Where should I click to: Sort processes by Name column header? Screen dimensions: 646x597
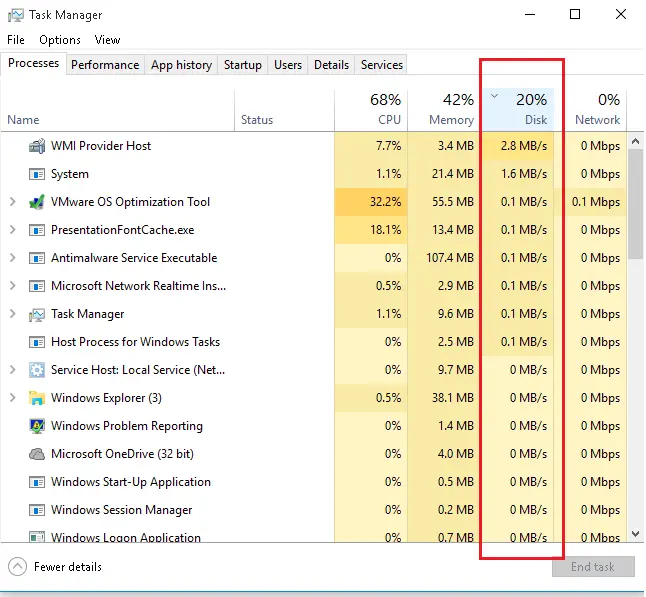pos(117,110)
